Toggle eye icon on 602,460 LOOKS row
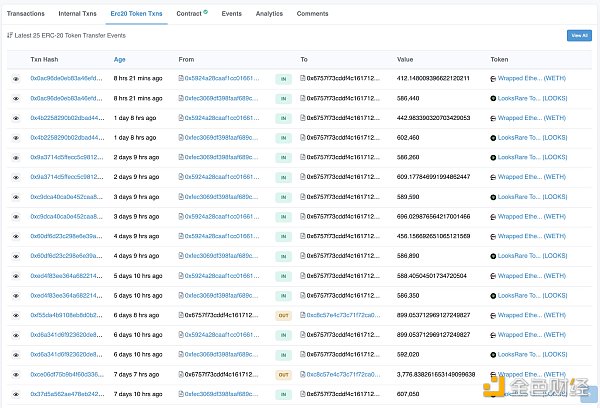This screenshot has height=408, width=600. tap(15, 137)
